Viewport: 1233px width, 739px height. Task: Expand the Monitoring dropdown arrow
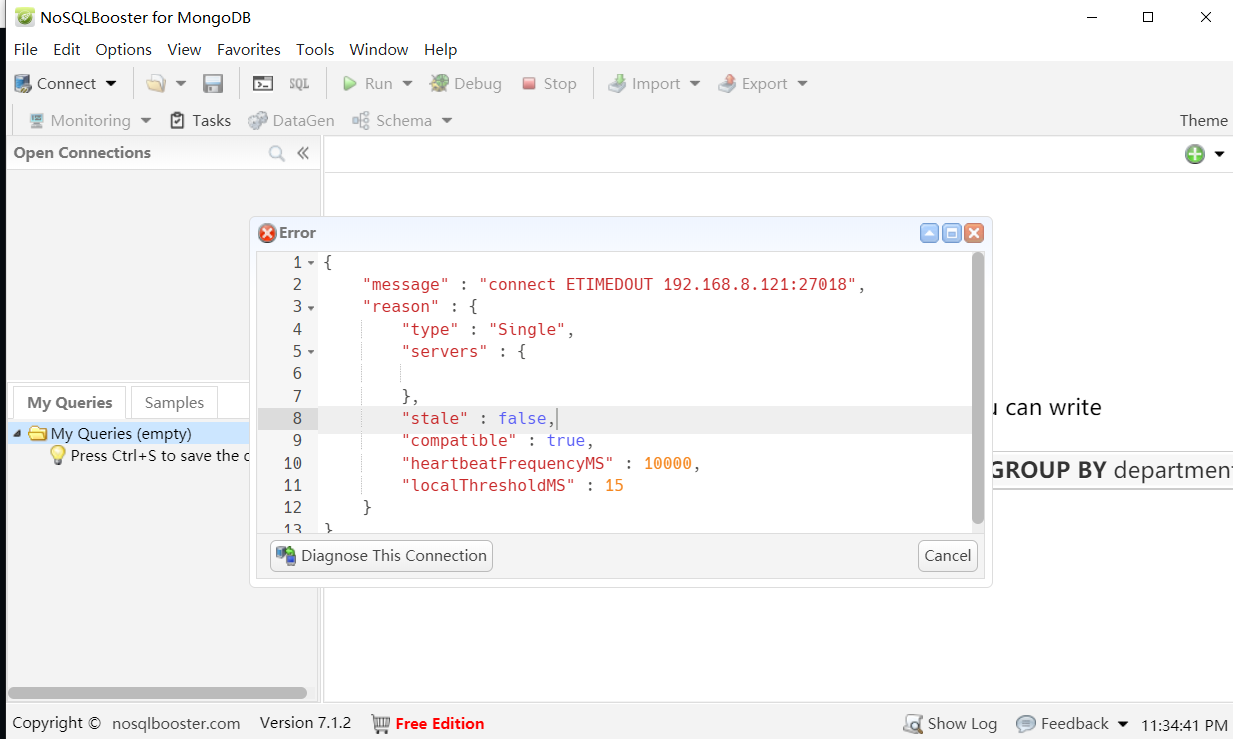(146, 120)
